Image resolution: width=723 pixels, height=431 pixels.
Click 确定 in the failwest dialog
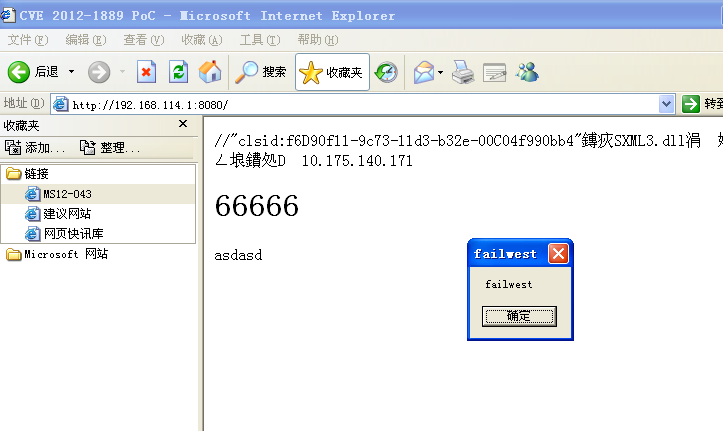tap(518, 316)
